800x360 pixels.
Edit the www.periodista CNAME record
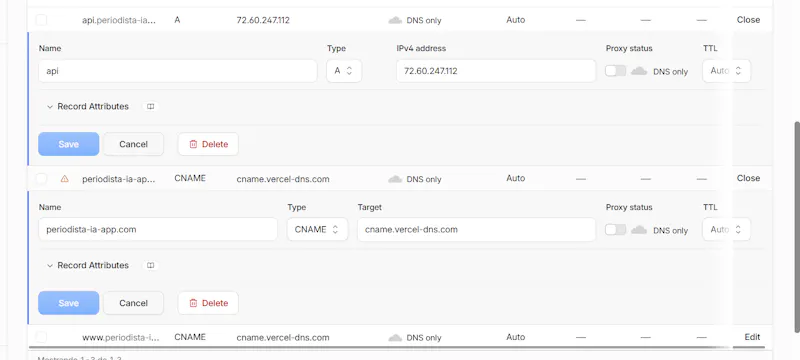(x=752, y=337)
